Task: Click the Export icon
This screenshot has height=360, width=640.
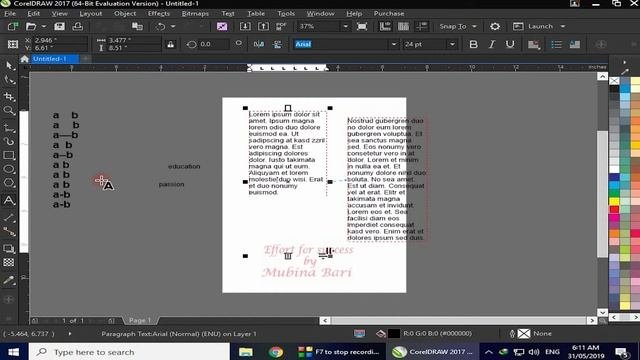Action: [x=263, y=27]
